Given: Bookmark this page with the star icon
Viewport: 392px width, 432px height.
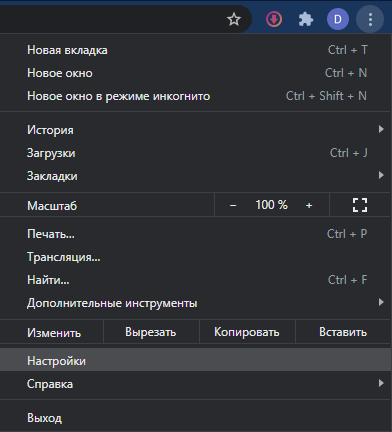Looking at the screenshot, I should click(x=234, y=19).
